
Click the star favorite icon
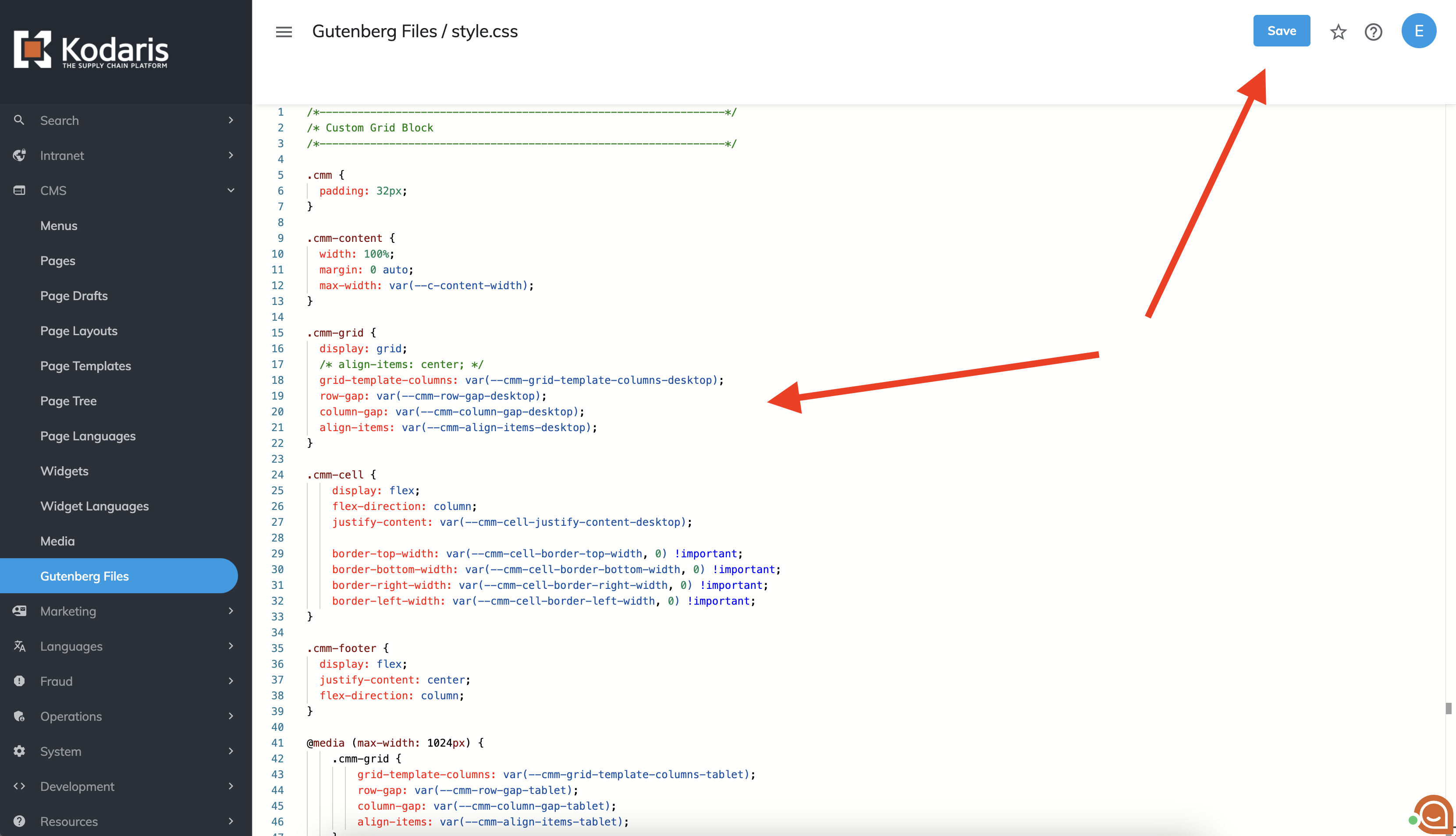click(x=1338, y=32)
